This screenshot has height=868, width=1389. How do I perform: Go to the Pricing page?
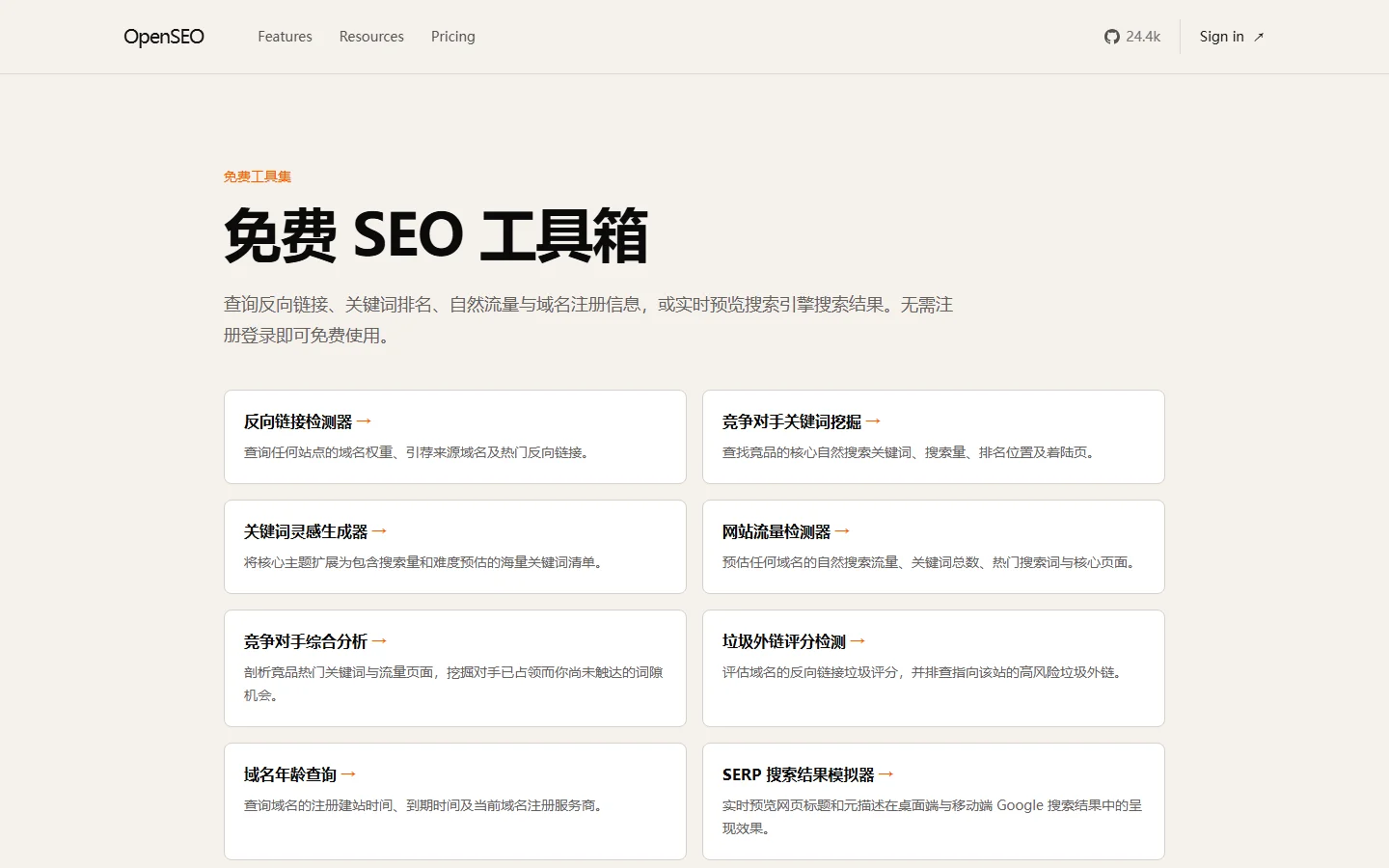[453, 37]
